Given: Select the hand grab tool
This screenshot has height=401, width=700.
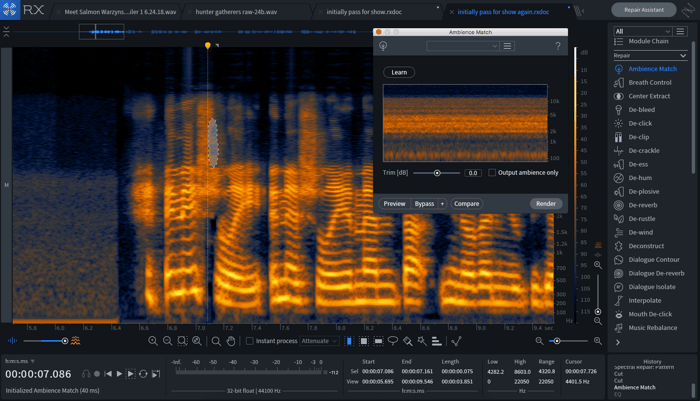Looking at the screenshot, I should 230,341.
